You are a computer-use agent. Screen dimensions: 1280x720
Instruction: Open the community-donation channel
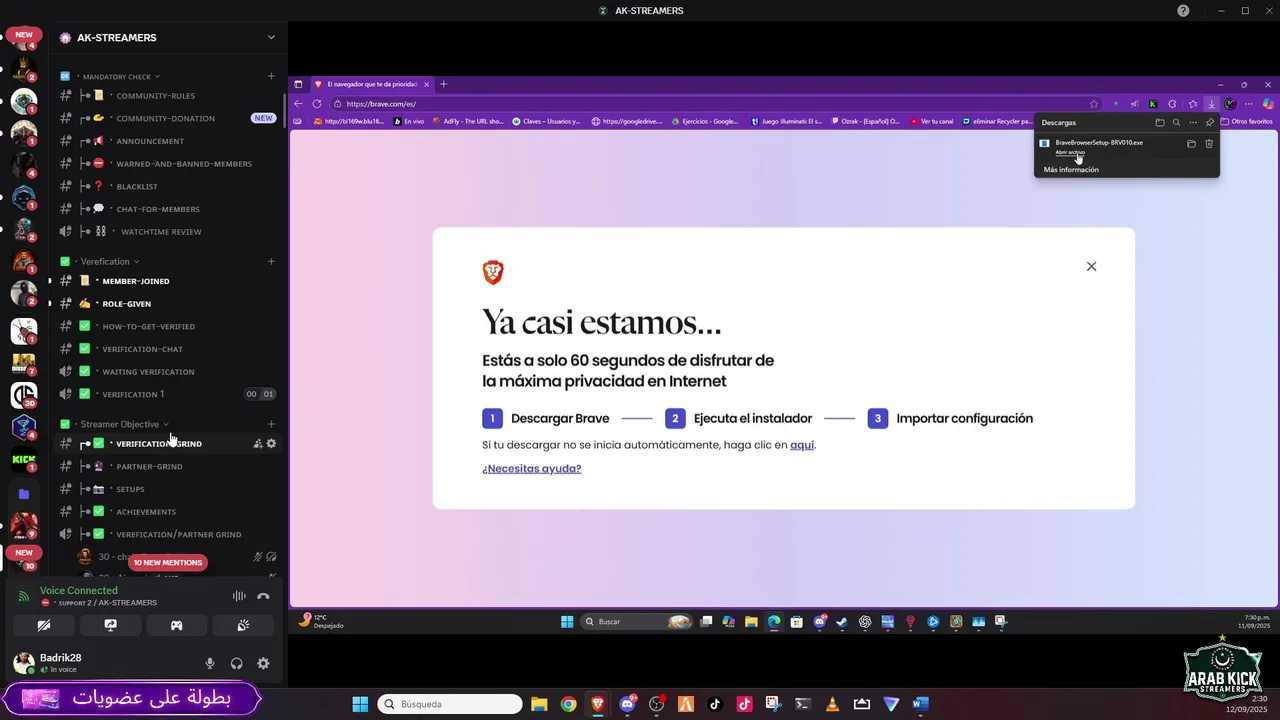tap(167, 118)
